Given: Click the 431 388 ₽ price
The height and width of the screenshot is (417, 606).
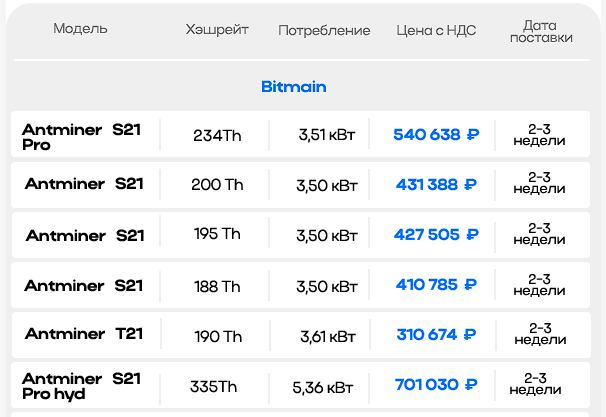Looking at the screenshot, I should point(436,185).
